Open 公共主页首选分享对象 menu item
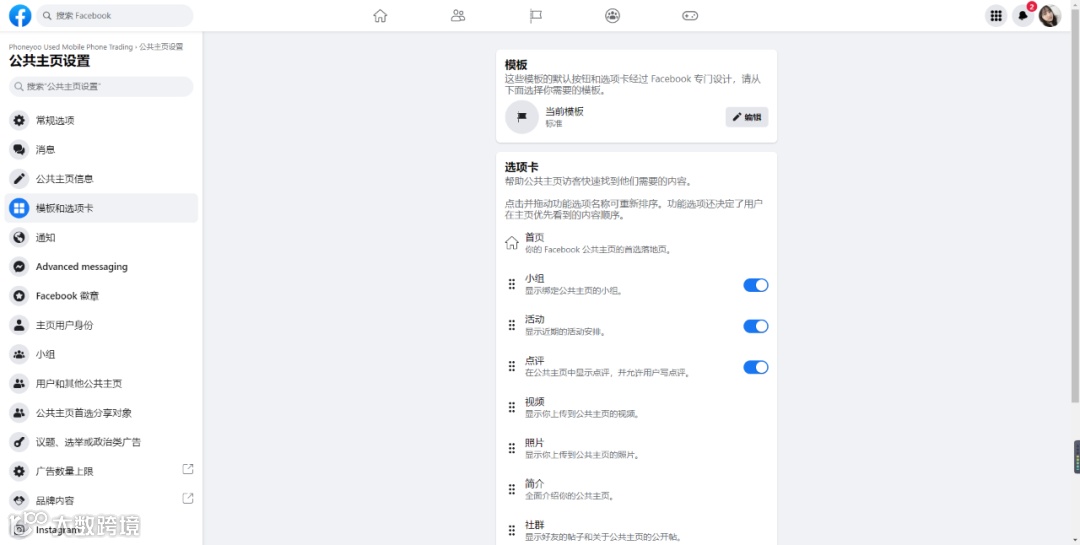The width and height of the screenshot is (1080, 545). 101,413
